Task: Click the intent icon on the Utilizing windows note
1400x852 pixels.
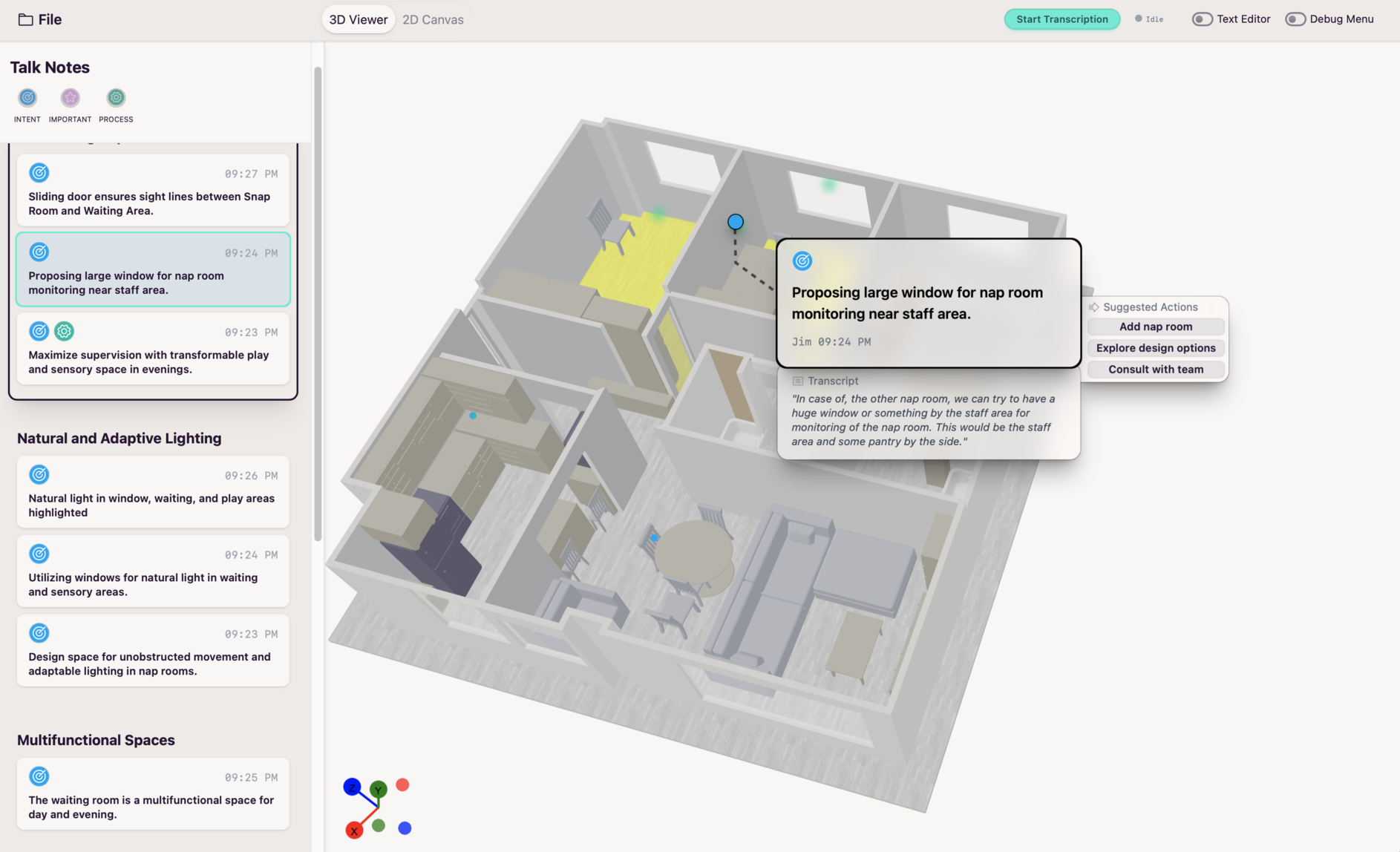Action: pos(39,554)
